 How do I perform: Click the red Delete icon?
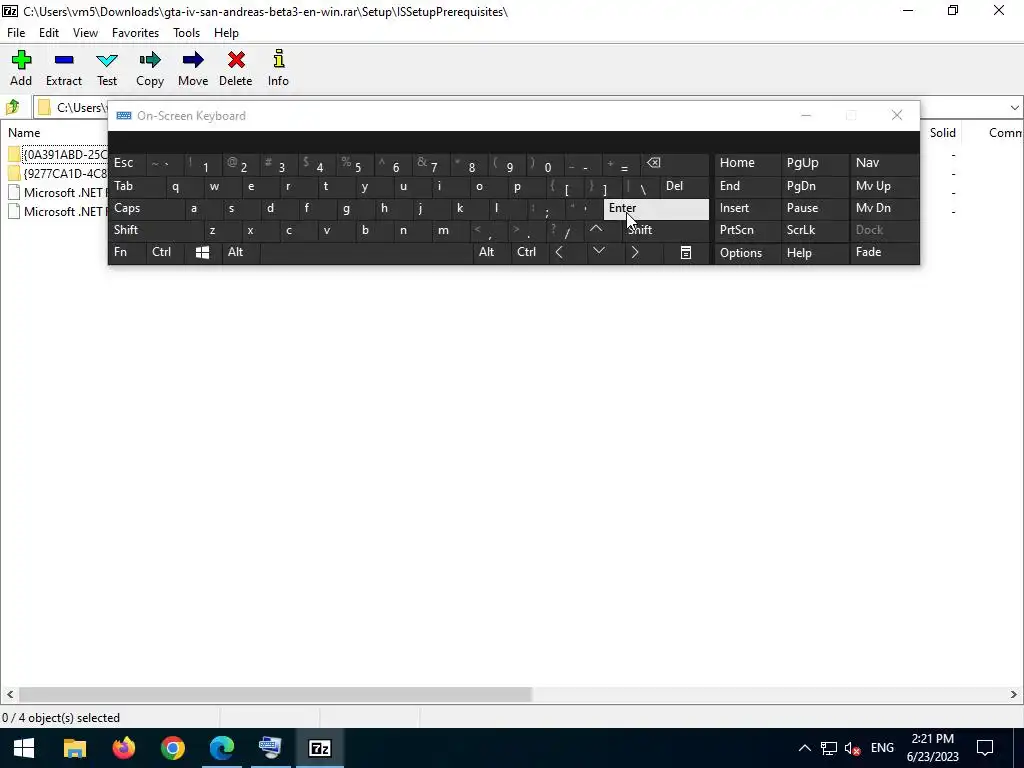(236, 68)
